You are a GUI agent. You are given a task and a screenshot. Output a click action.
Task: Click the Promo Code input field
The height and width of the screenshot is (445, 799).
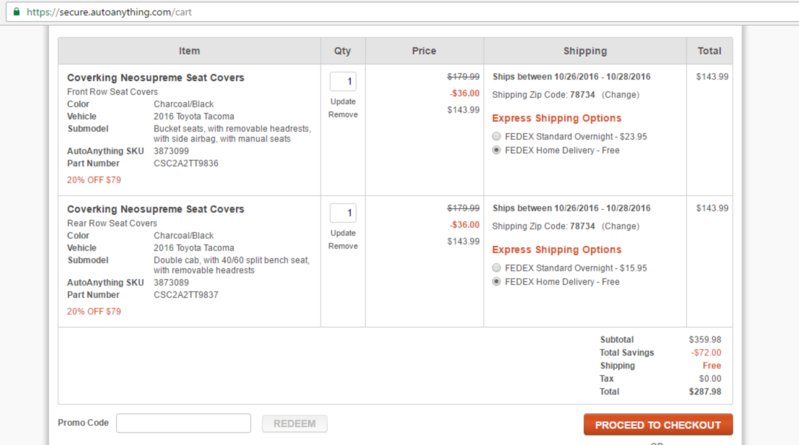point(183,423)
